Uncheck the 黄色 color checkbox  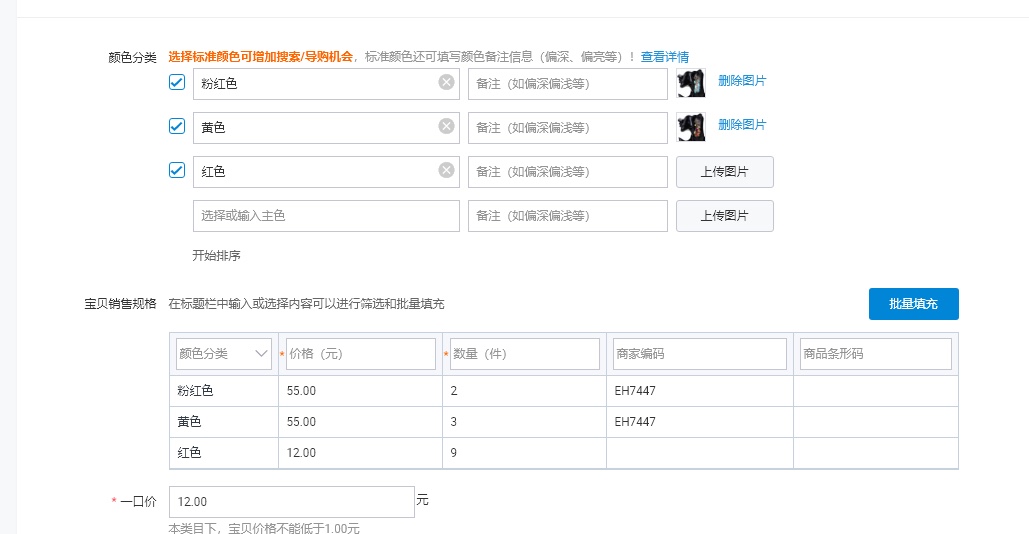pos(177,127)
